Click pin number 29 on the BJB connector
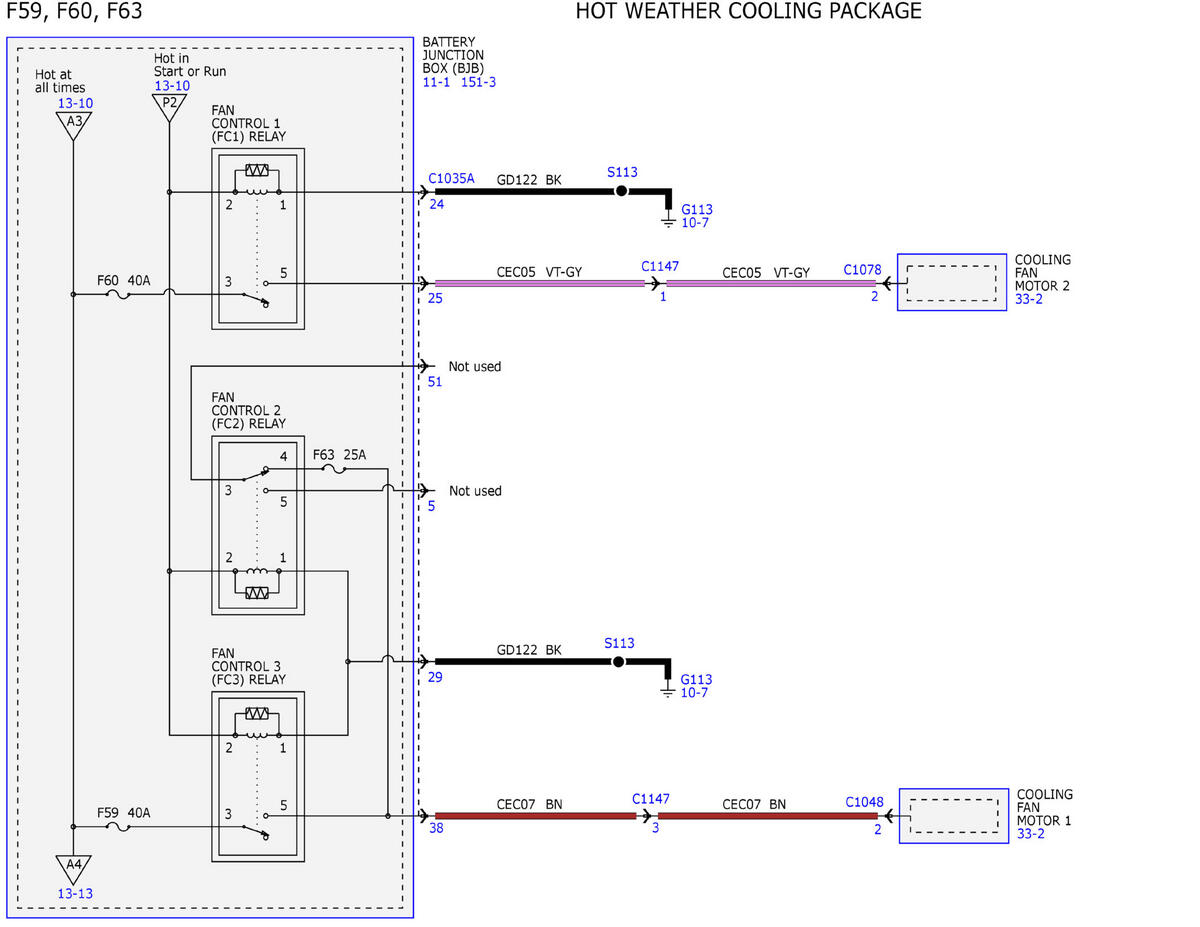 coord(436,677)
